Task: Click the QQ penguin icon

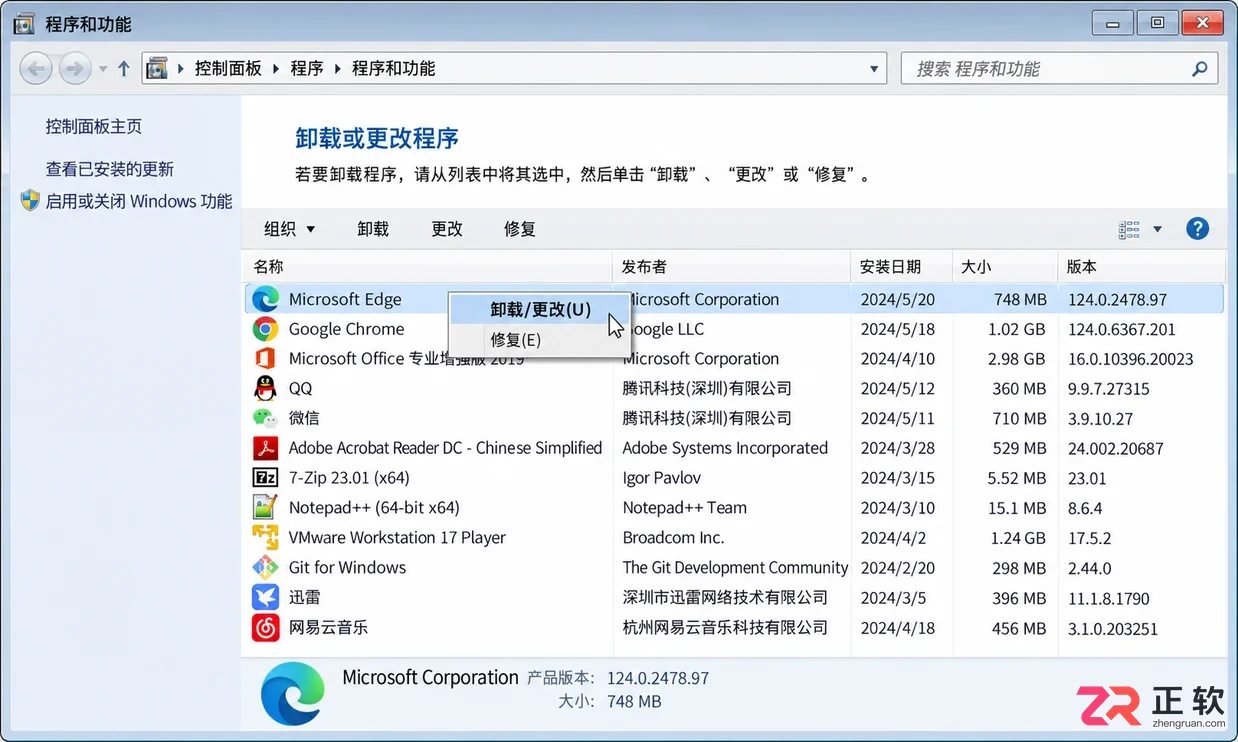Action: tap(265, 388)
